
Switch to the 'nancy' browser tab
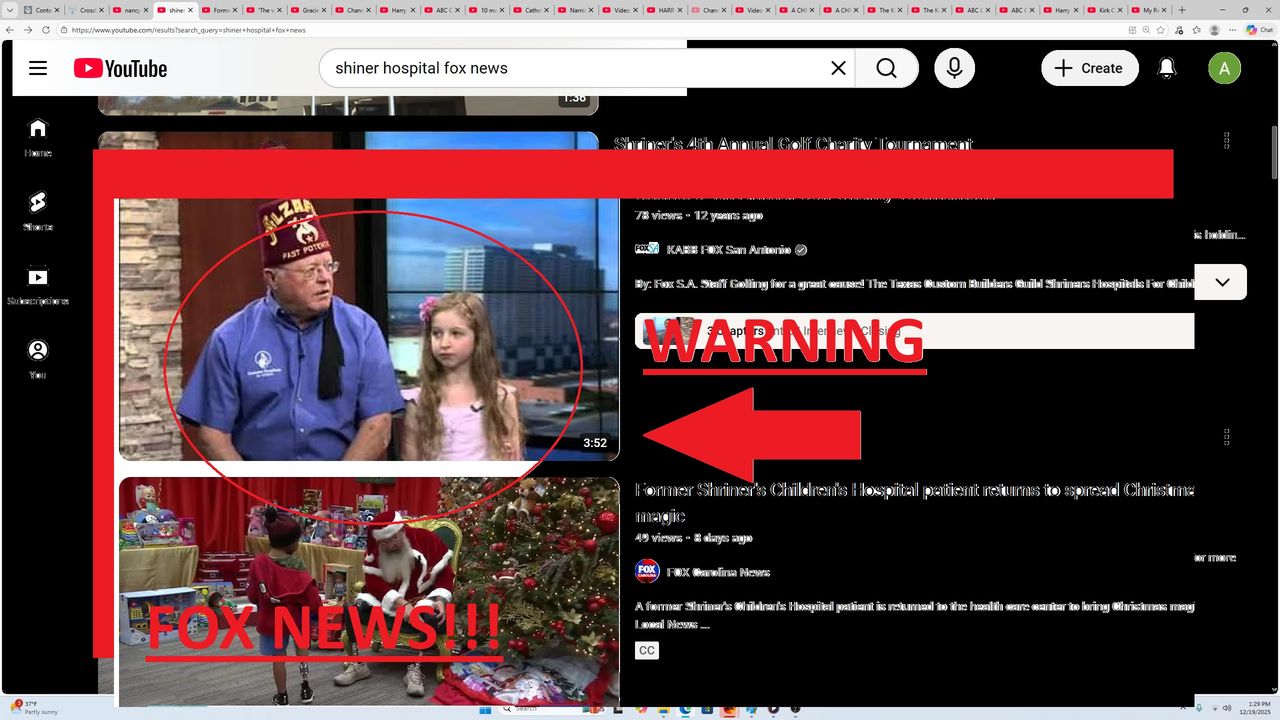(130, 10)
